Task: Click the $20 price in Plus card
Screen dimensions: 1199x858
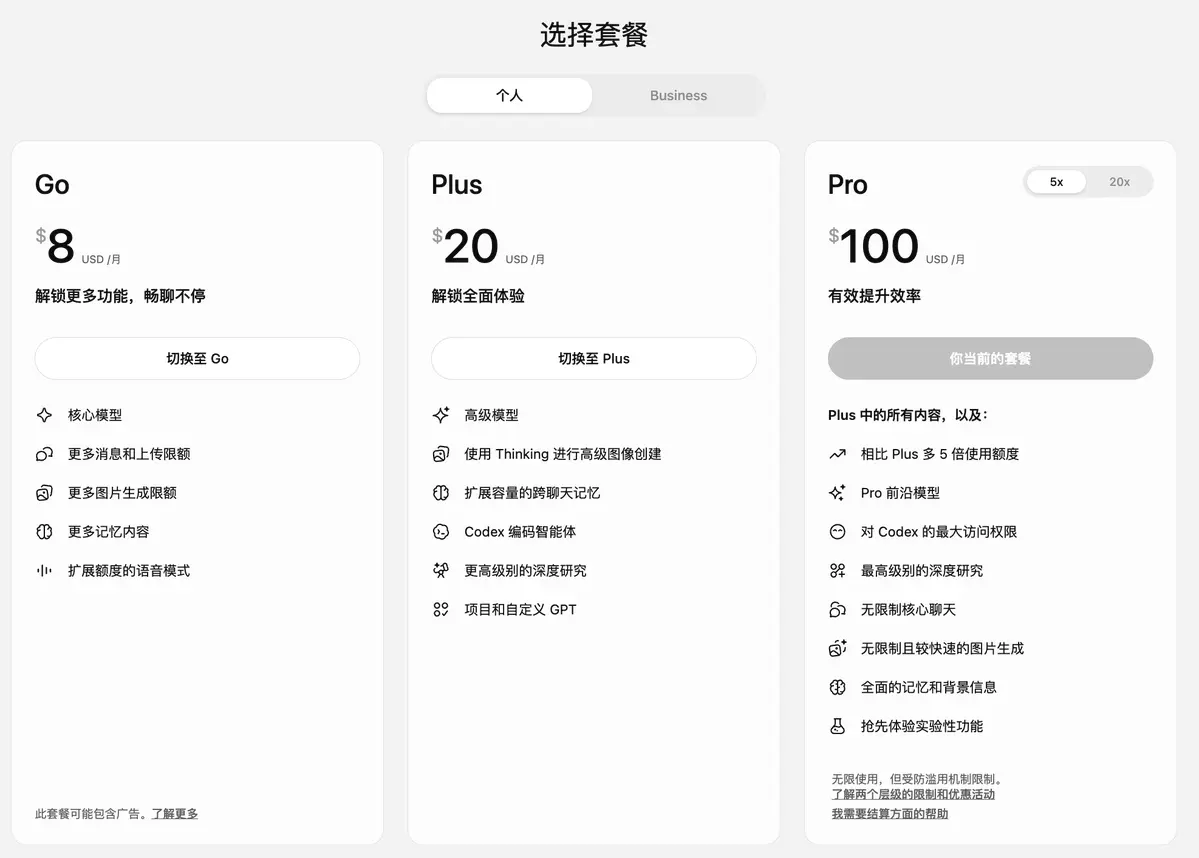Action: coord(465,246)
